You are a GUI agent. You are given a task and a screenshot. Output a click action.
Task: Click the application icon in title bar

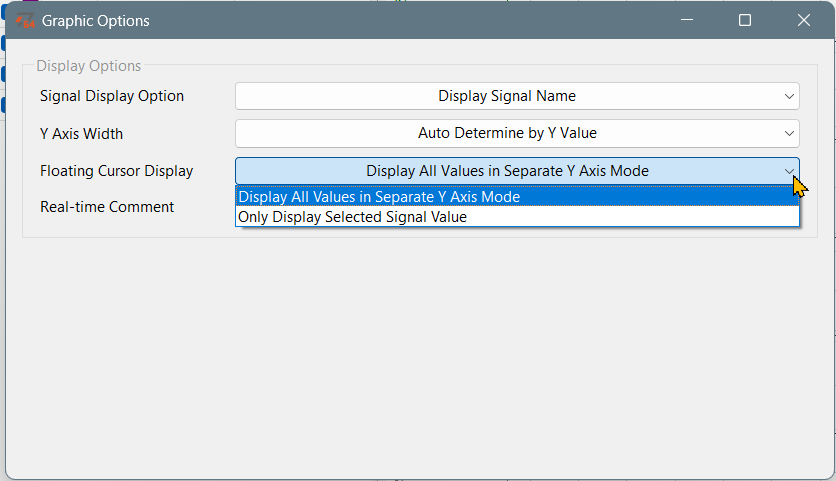pos(25,21)
